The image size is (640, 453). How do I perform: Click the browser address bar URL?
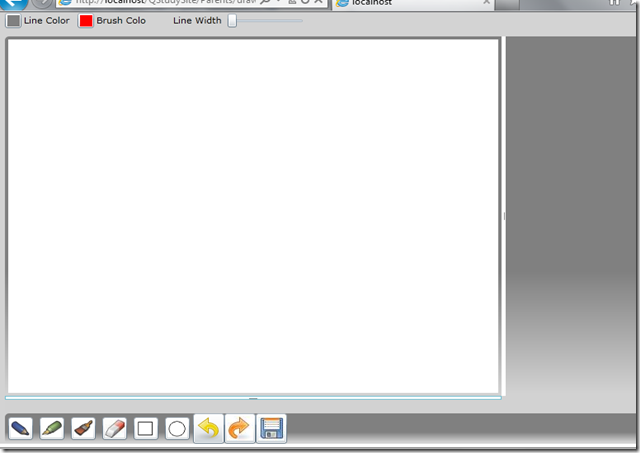tap(165, 2)
